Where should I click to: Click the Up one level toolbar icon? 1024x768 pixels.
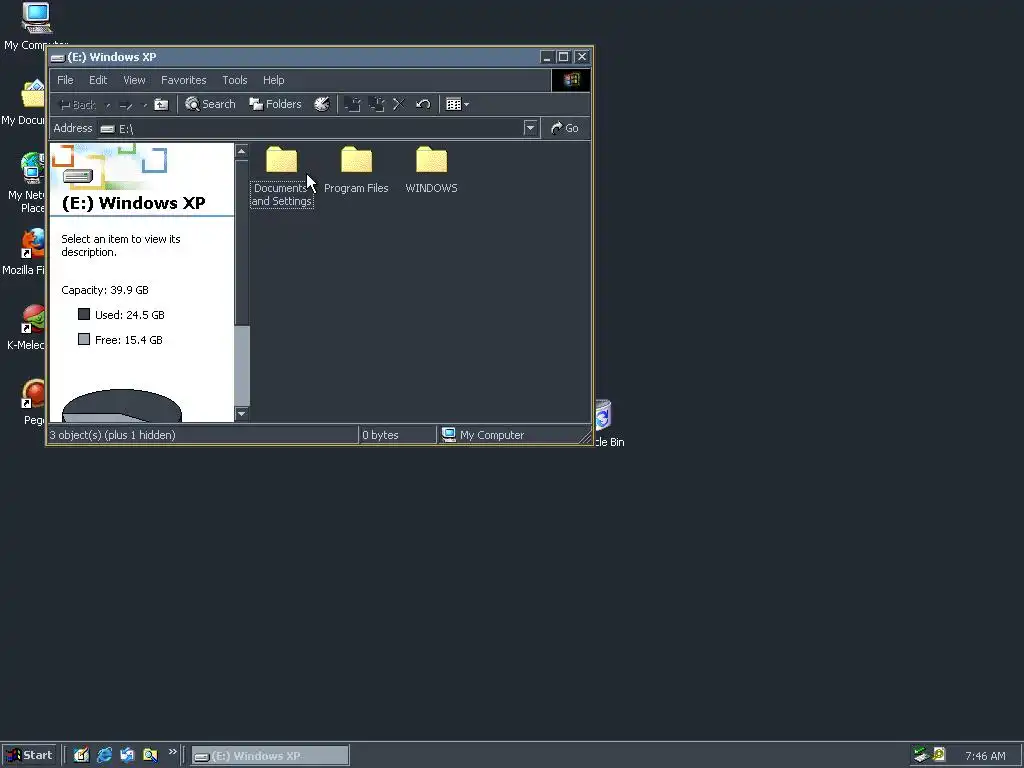click(161, 104)
